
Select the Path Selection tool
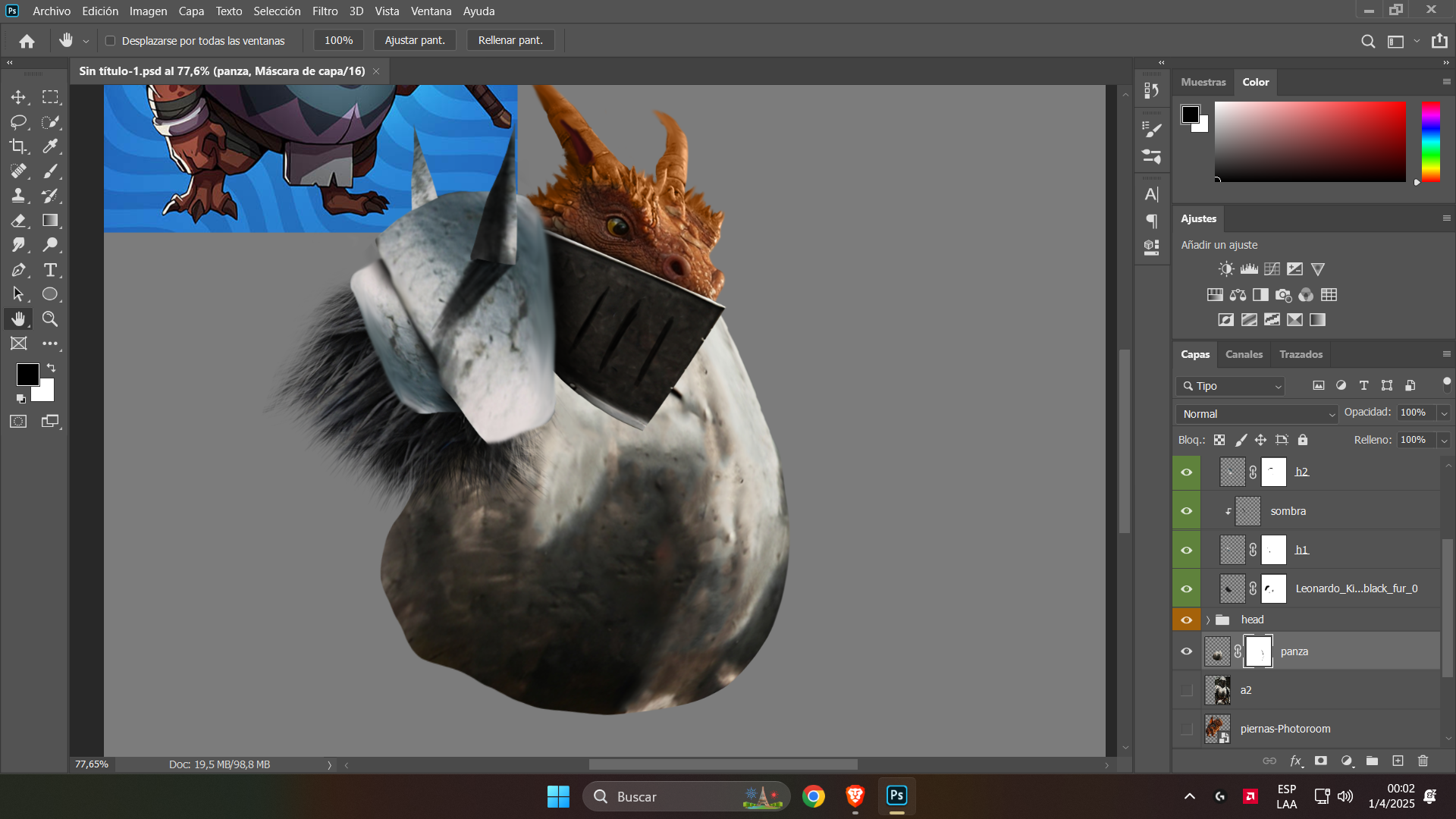tap(18, 294)
